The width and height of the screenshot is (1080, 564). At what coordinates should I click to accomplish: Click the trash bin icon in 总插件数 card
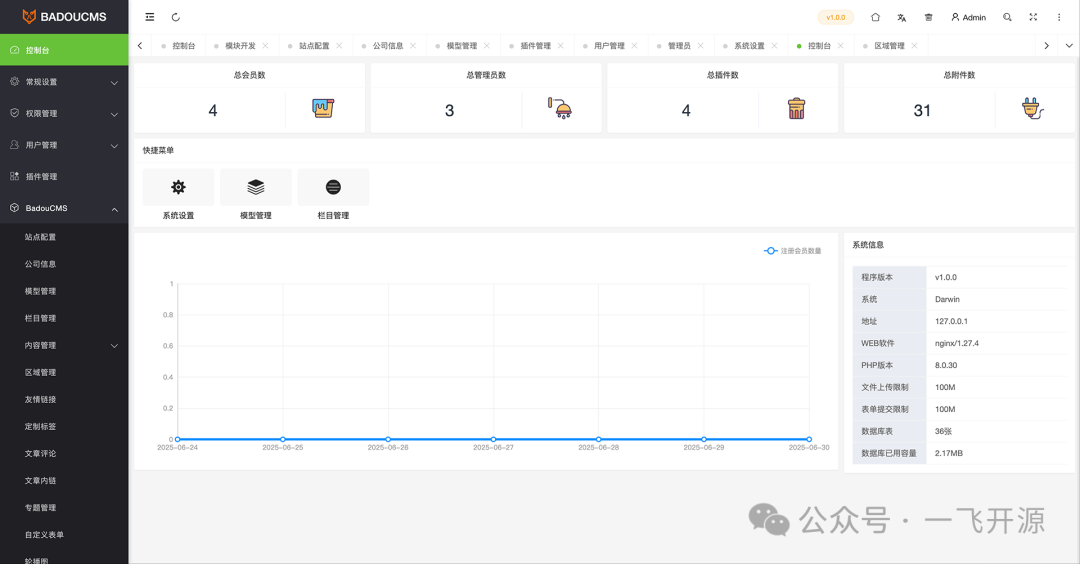796,108
